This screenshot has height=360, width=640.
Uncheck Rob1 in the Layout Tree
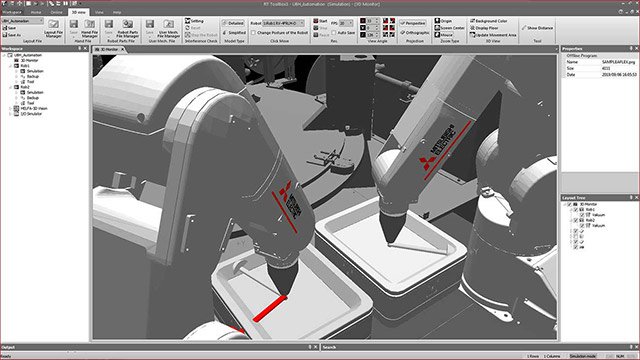pos(576,209)
